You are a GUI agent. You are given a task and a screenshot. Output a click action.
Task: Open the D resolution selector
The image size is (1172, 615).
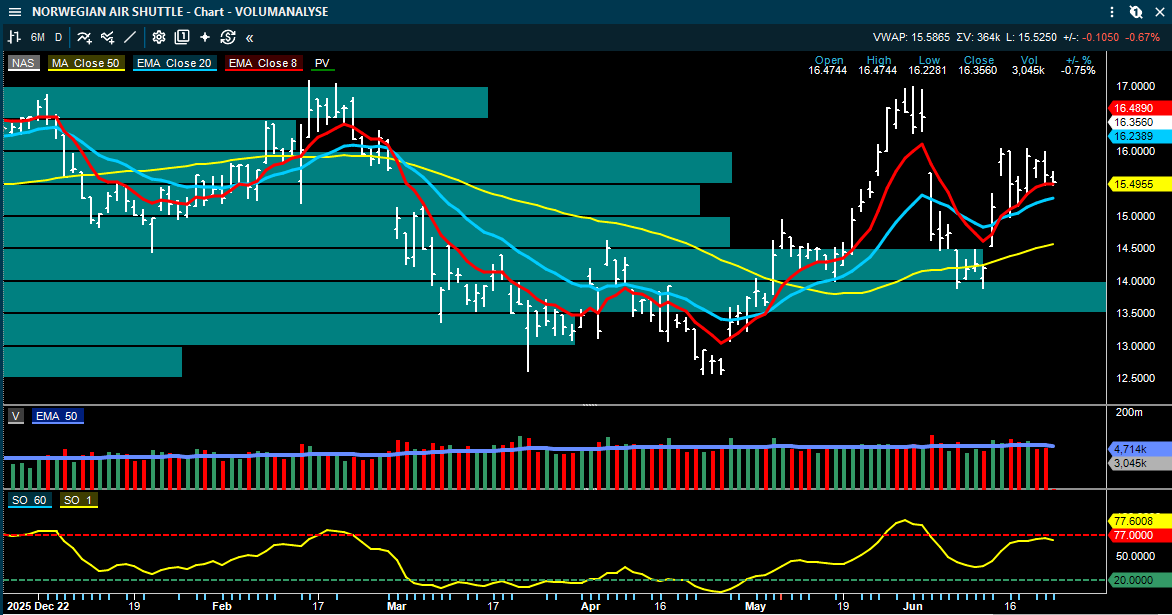coord(58,37)
